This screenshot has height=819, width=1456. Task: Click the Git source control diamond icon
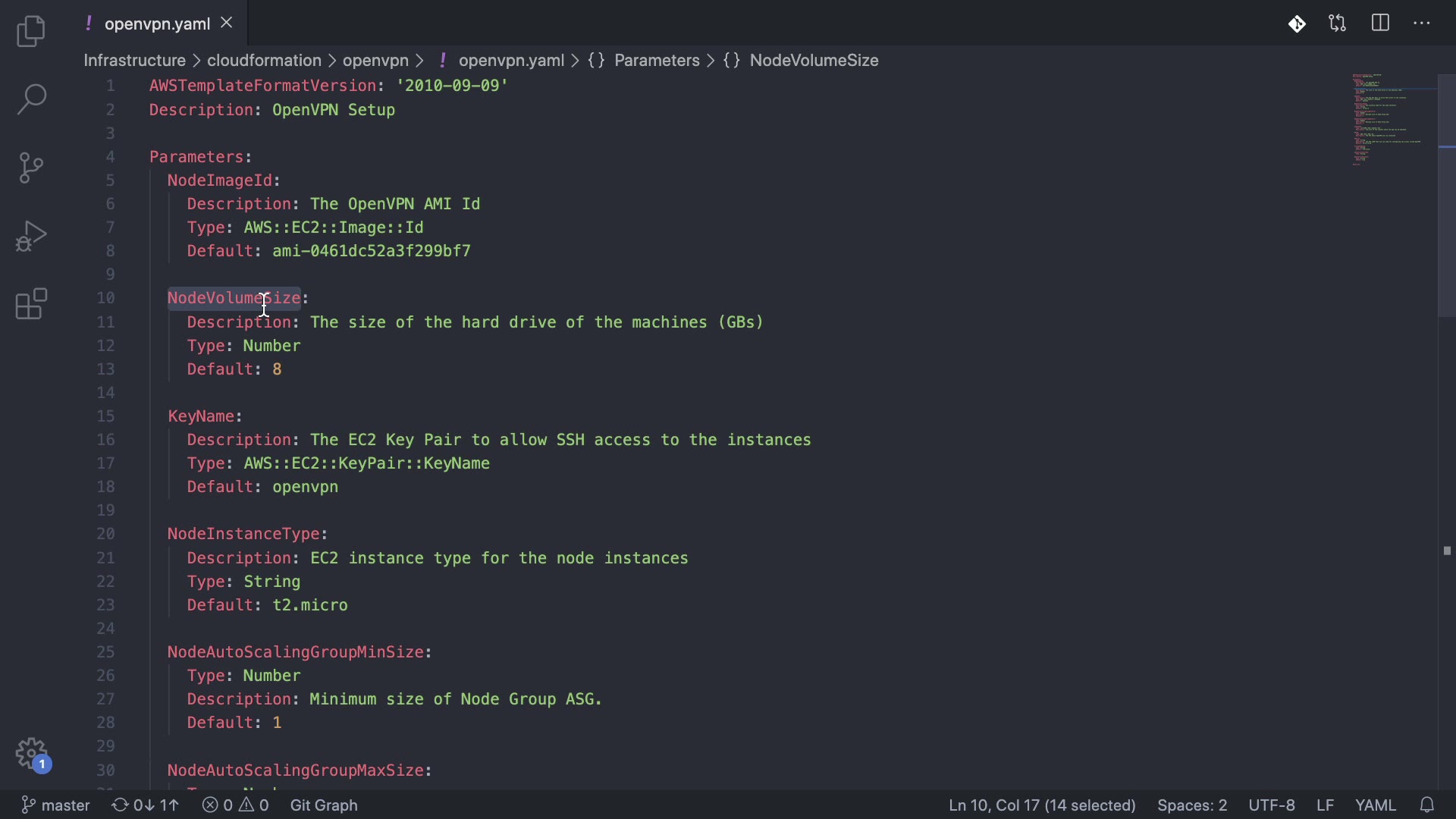tap(1297, 24)
